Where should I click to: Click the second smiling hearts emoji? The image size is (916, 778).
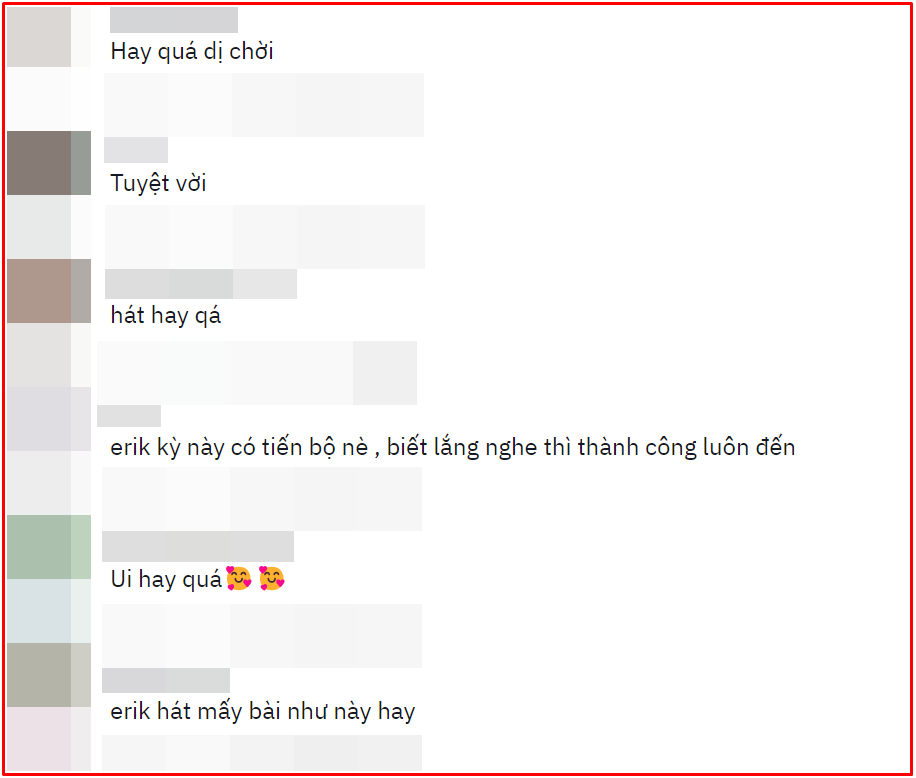[x=272, y=579]
